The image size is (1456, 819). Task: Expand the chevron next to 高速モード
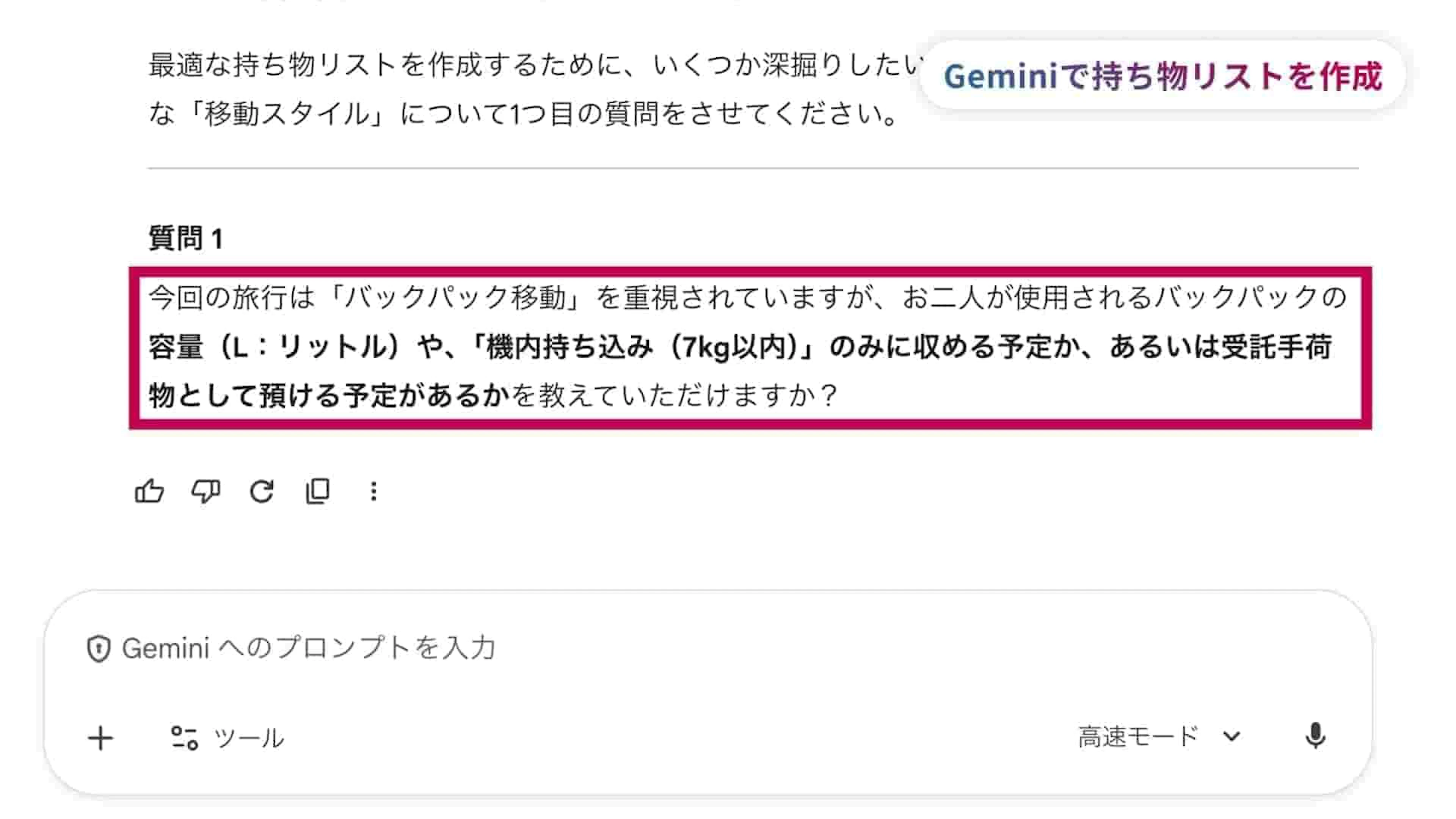coord(1232,736)
